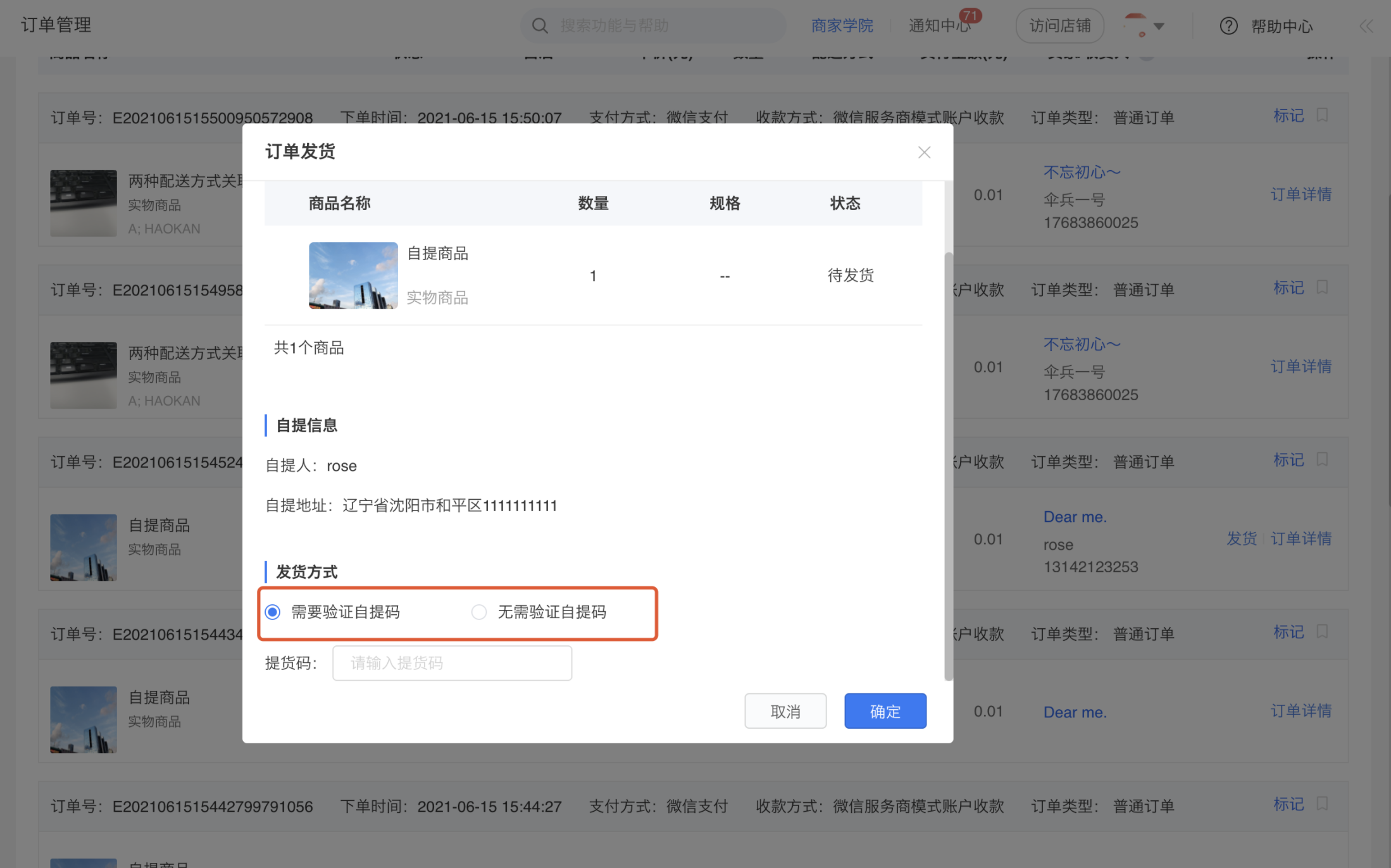Click the phone number 13142123253
This screenshot has height=868, width=1391.
tap(1090, 567)
